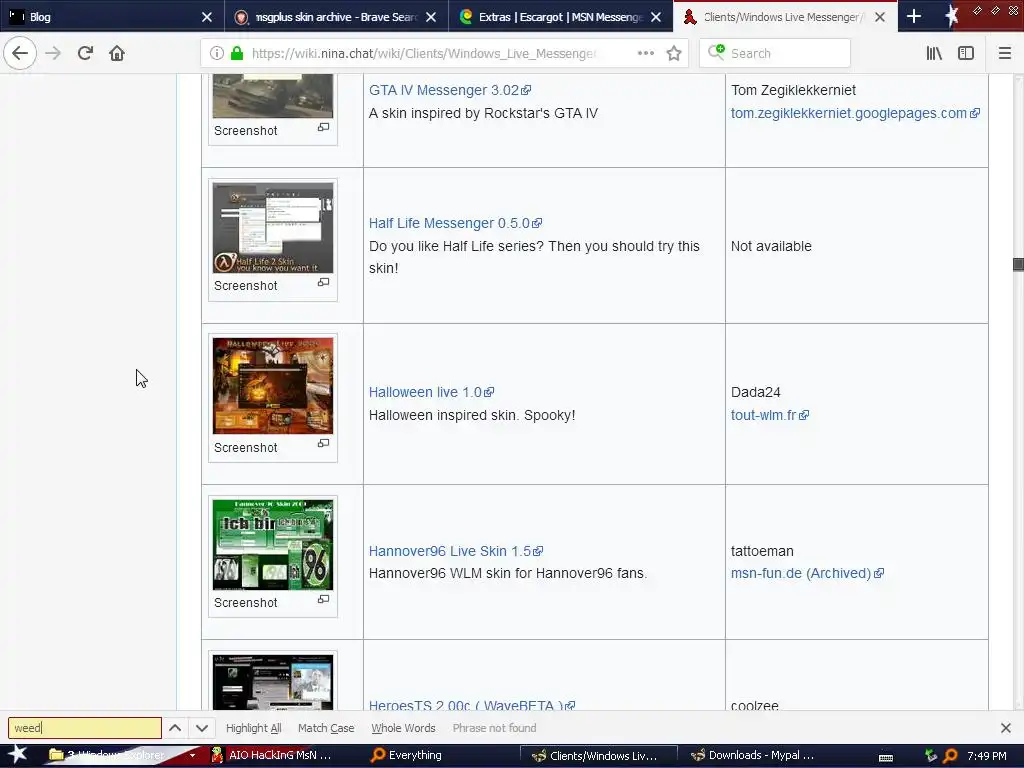Open a new tab with plus button
Viewport: 1024px width, 768px height.
[x=914, y=16]
